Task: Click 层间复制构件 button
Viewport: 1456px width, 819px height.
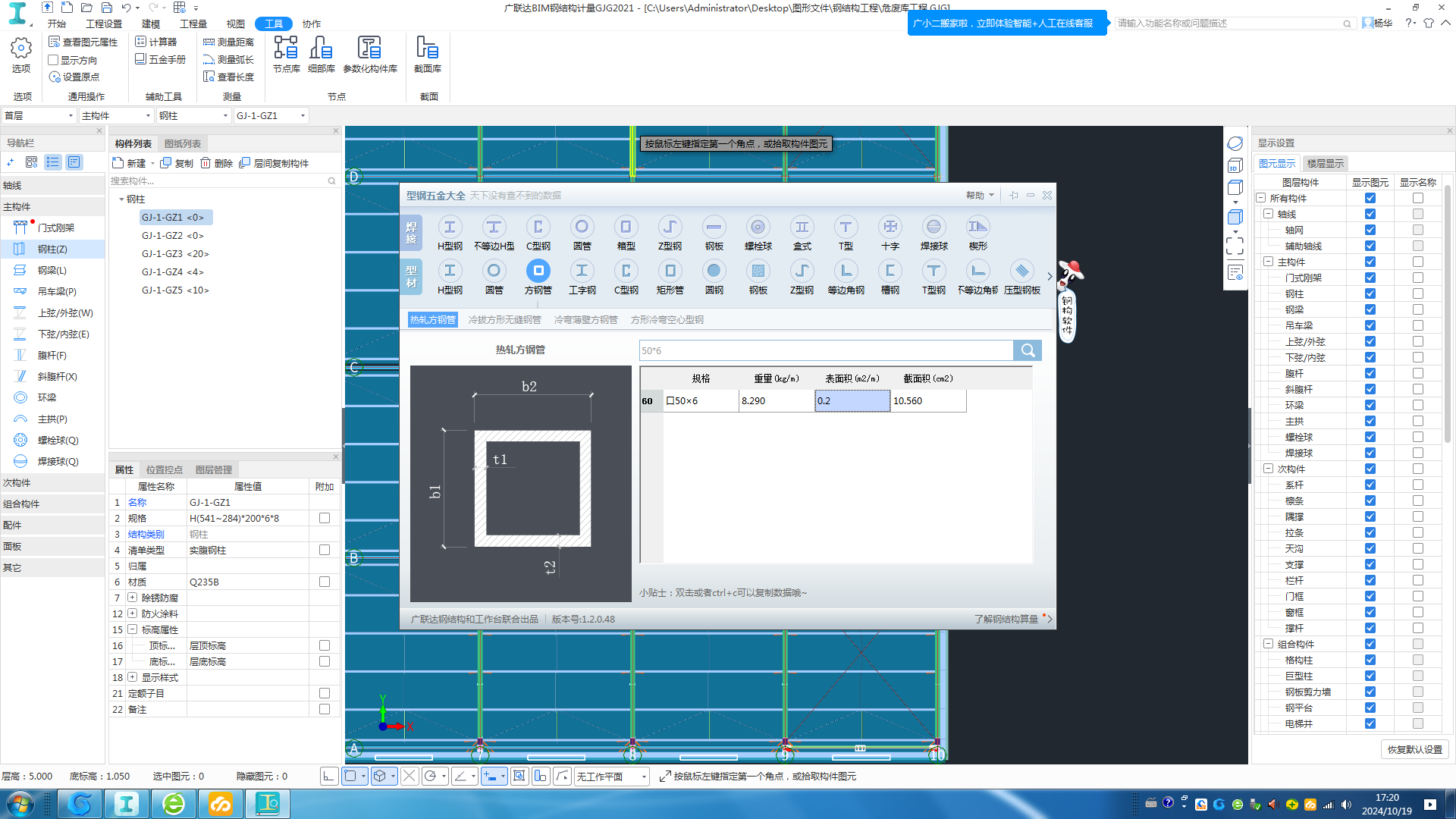Action: 274,163
